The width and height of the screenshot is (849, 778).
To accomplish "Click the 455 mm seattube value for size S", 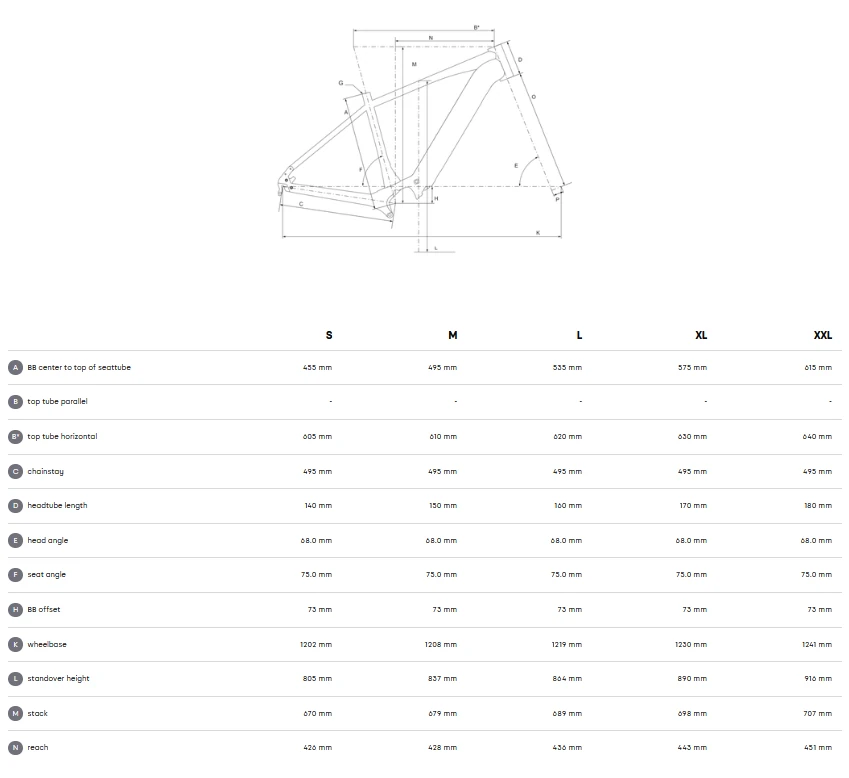I will [x=317, y=368].
